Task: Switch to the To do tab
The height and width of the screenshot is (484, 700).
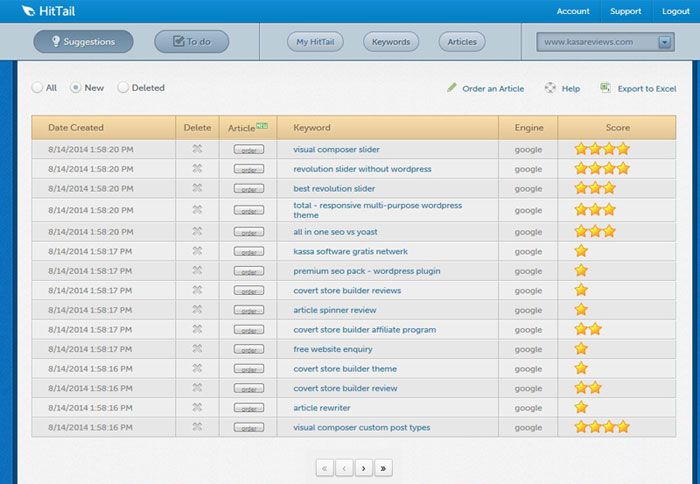Action: coord(191,42)
